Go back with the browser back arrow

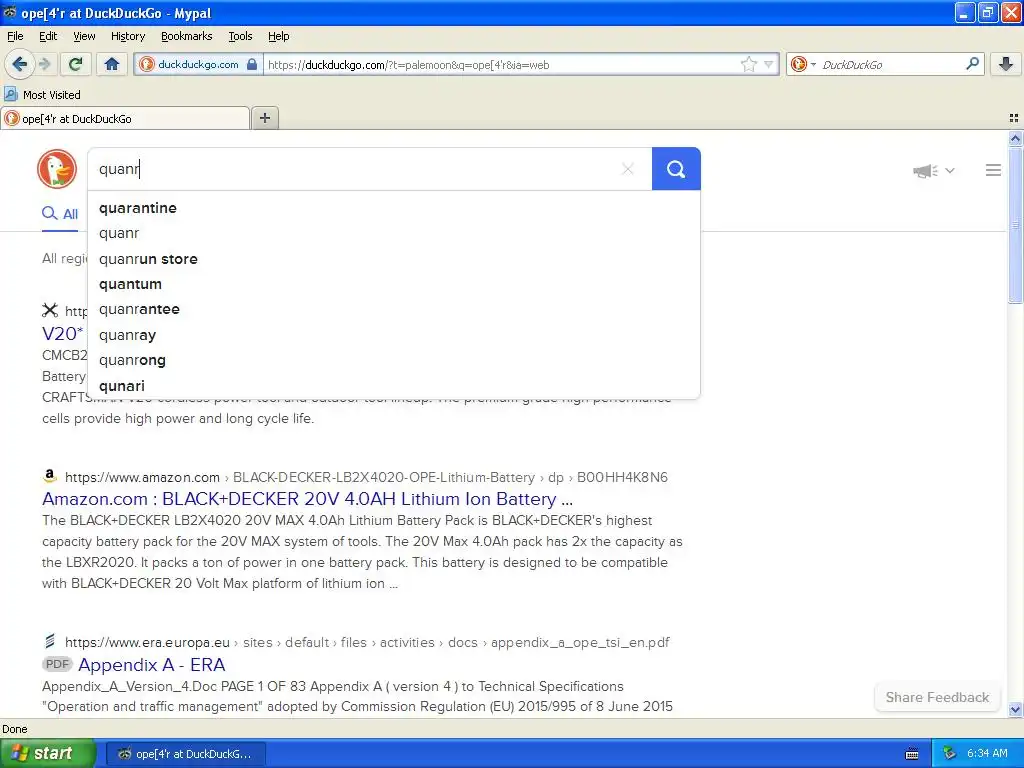coord(19,64)
